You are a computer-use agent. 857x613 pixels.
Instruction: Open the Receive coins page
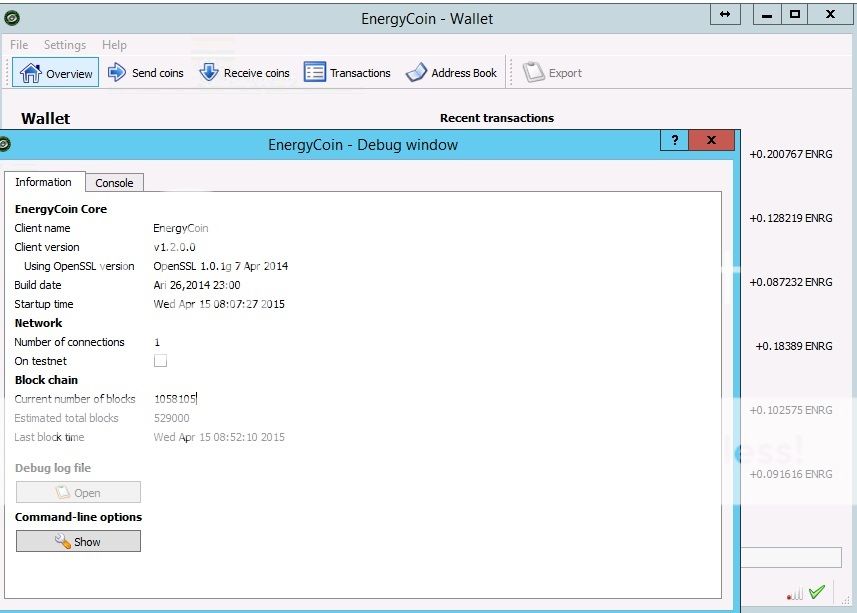(244, 73)
